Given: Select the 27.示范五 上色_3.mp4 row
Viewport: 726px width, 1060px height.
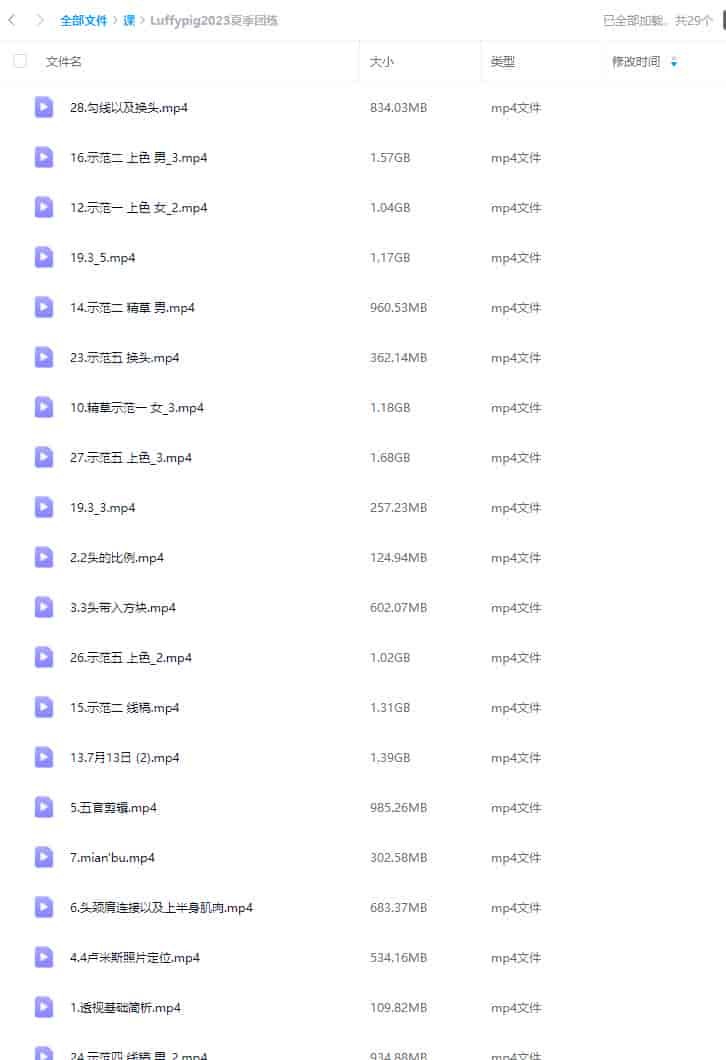Looking at the screenshot, I should coord(363,458).
